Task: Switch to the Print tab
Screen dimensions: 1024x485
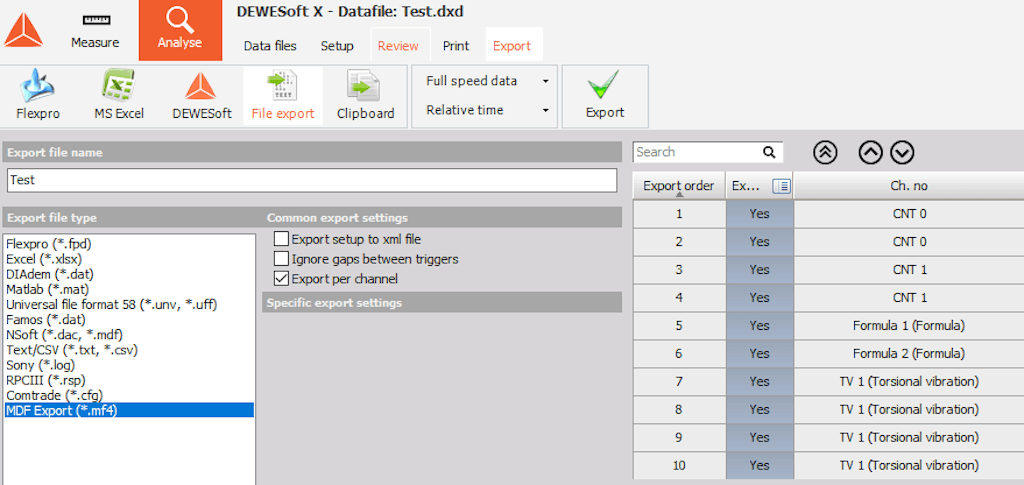Action: click(x=456, y=46)
